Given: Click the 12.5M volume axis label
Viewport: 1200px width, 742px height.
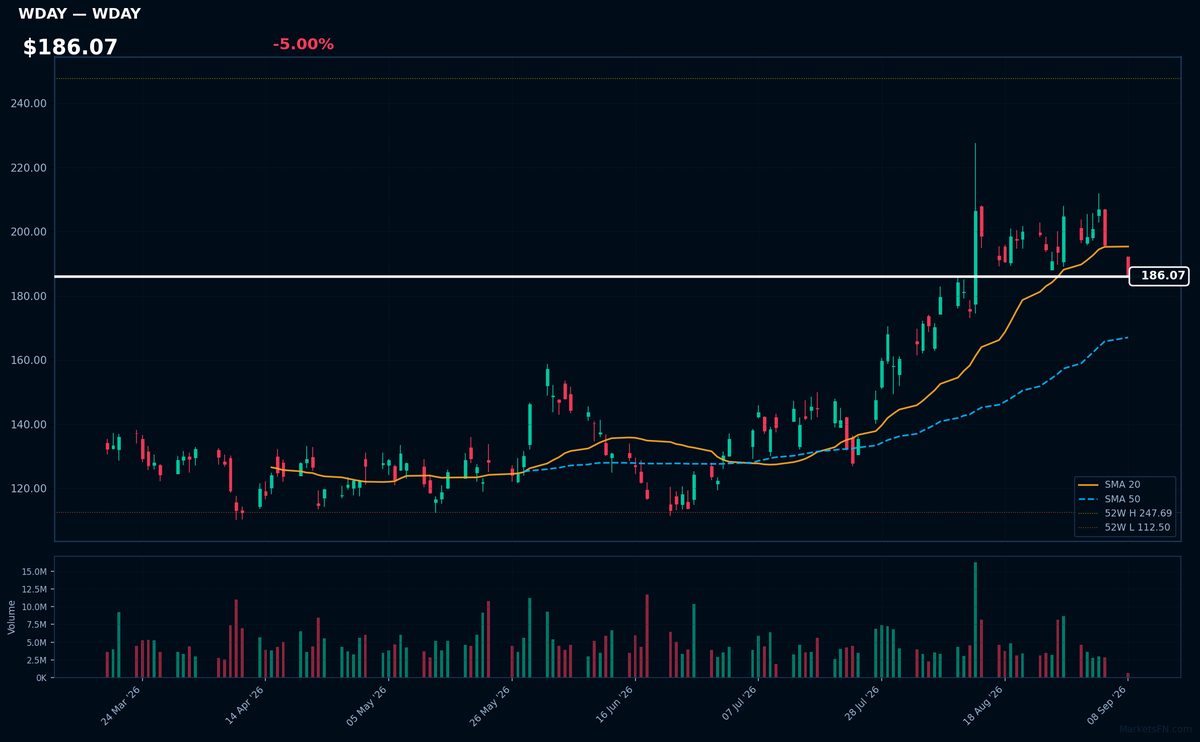Looking at the screenshot, I should click(34, 589).
